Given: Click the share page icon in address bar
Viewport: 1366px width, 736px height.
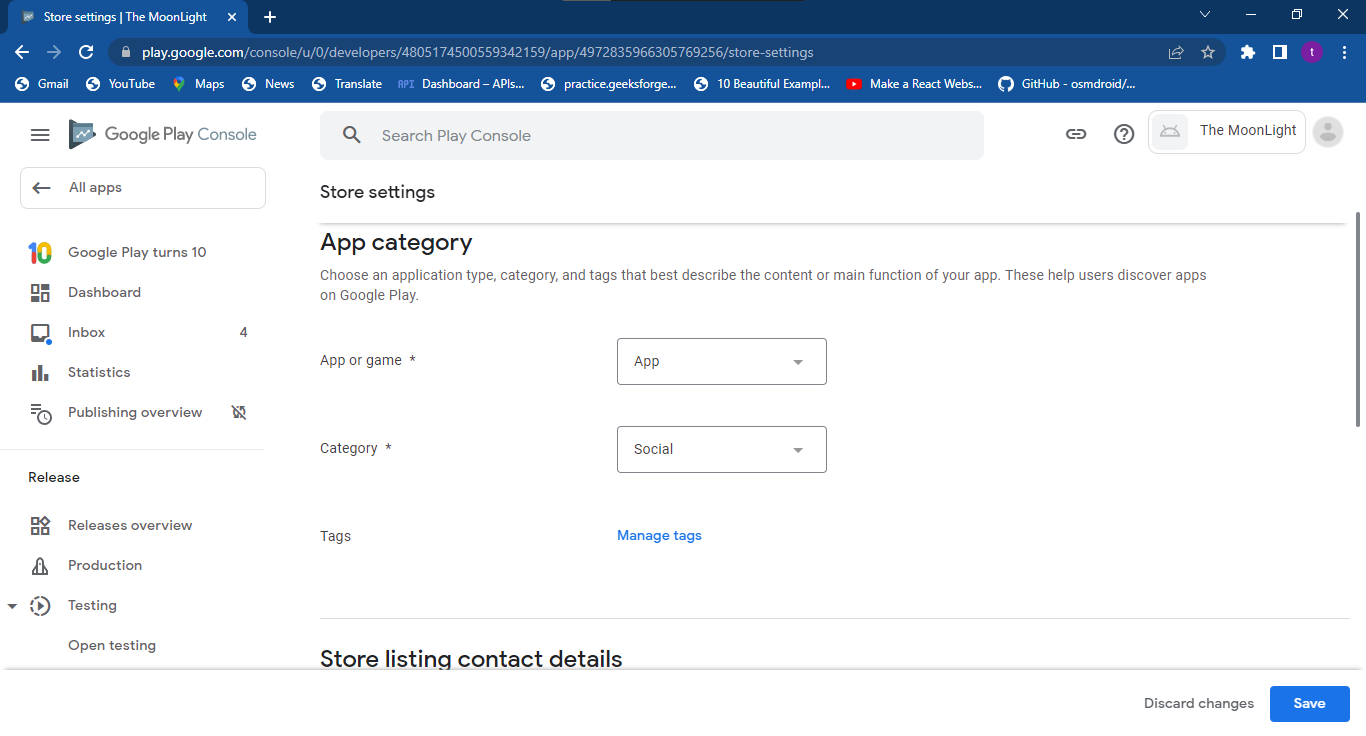Looking at the screenshot, I should pyautogui.click(x=1176, y=52).
